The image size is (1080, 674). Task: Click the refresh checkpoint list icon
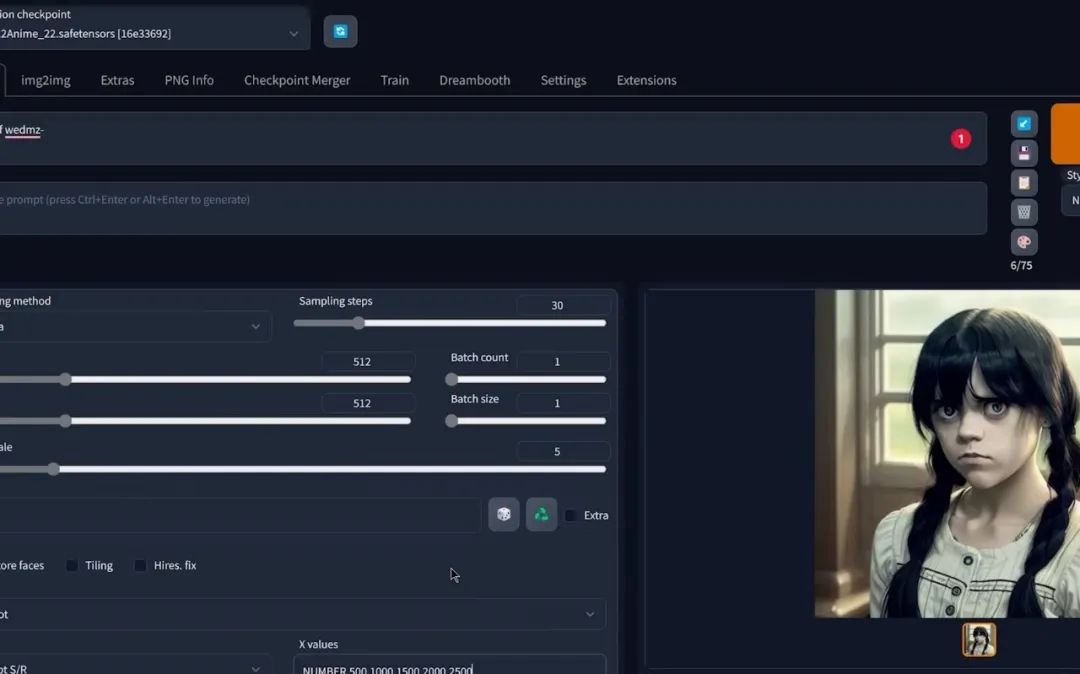click(340, 32)
